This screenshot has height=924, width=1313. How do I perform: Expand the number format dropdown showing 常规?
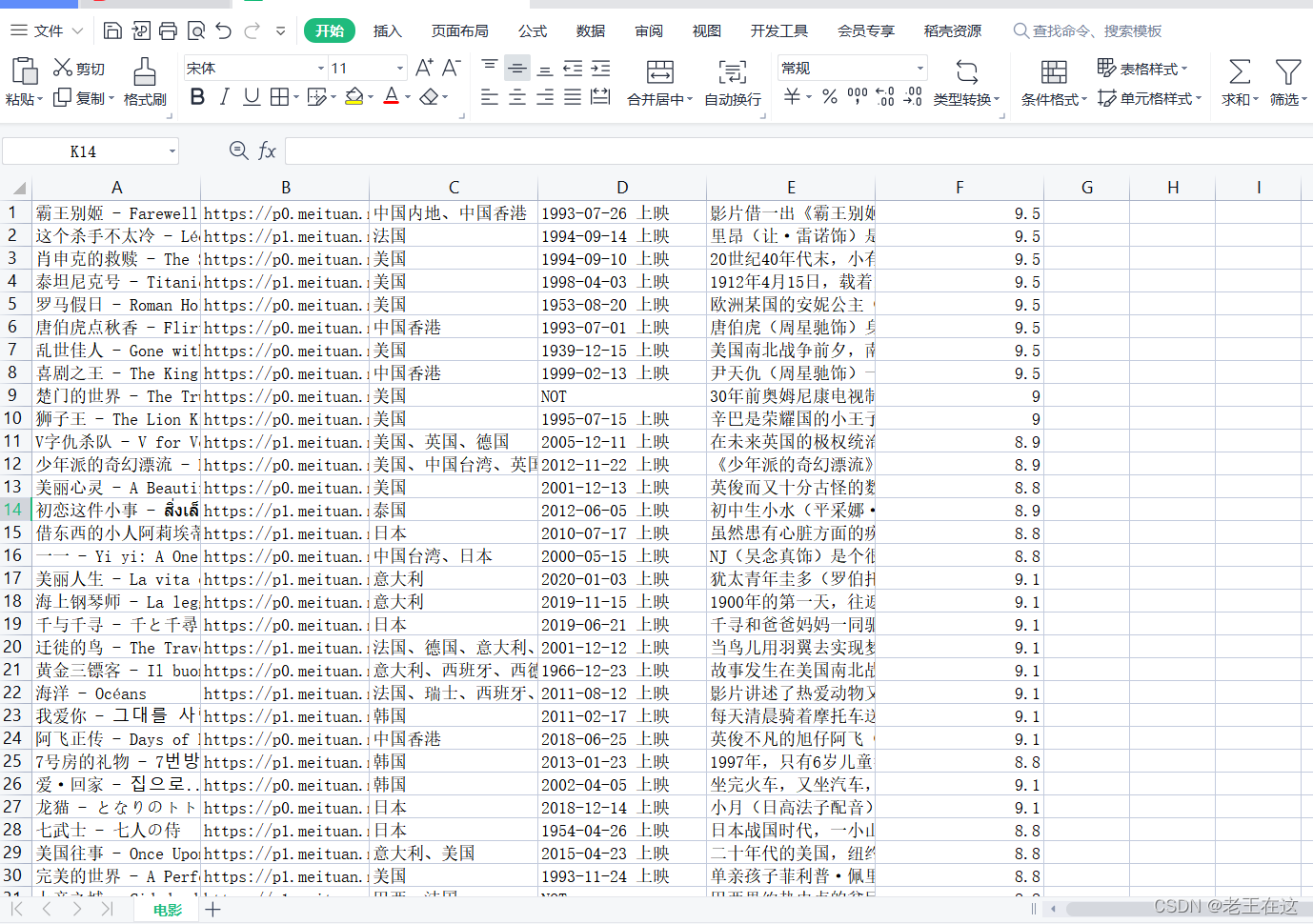click(x=919, y=69)
